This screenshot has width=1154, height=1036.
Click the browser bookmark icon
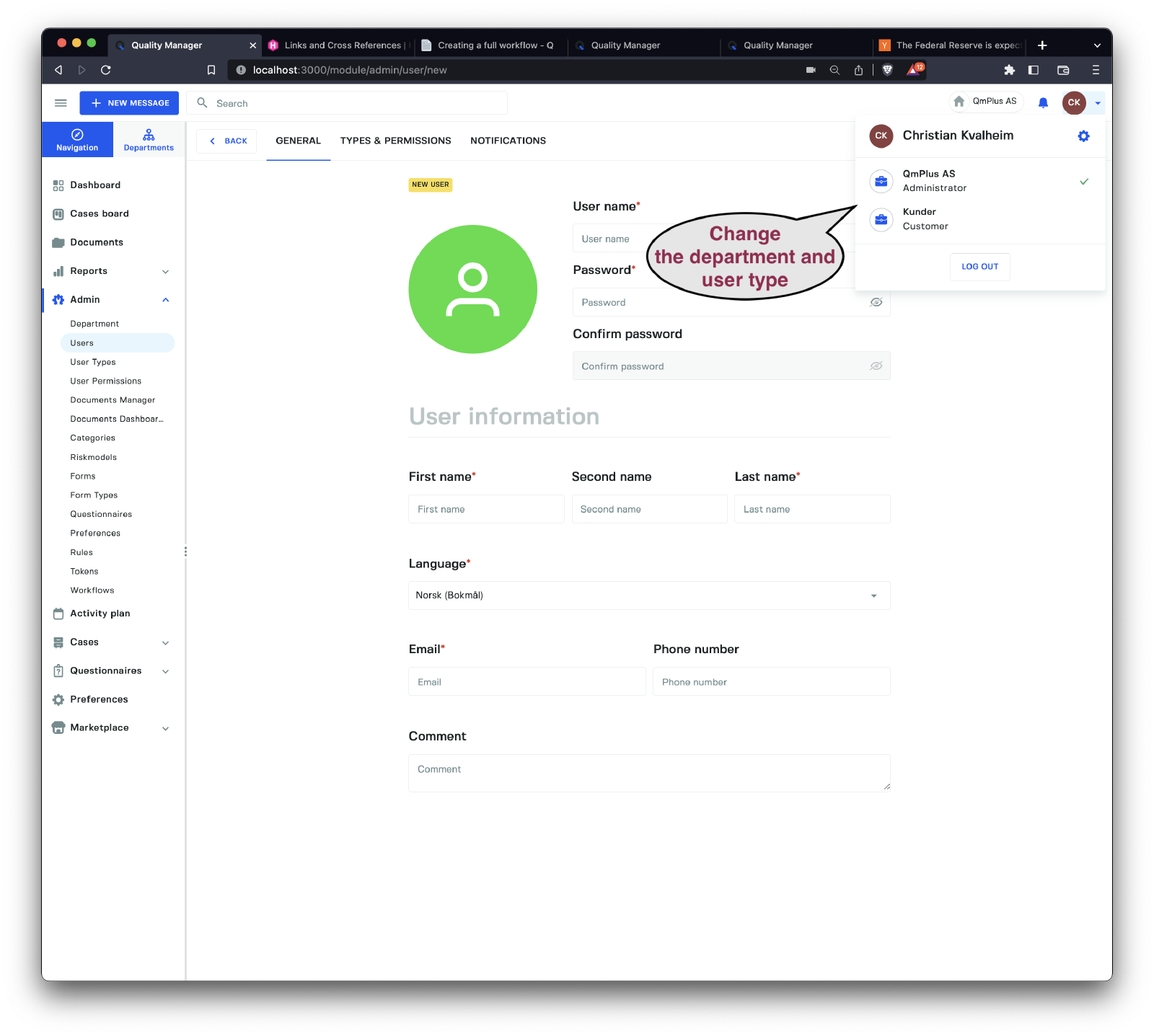(x=211, y=70)
